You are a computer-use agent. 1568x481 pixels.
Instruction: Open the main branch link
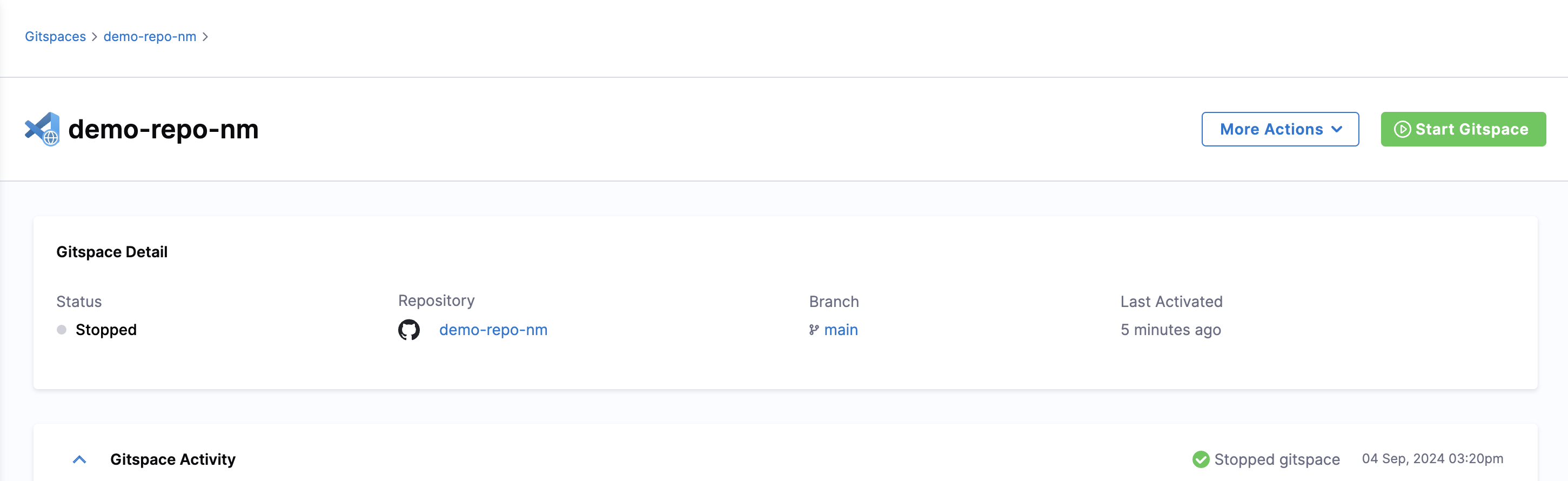841,330
